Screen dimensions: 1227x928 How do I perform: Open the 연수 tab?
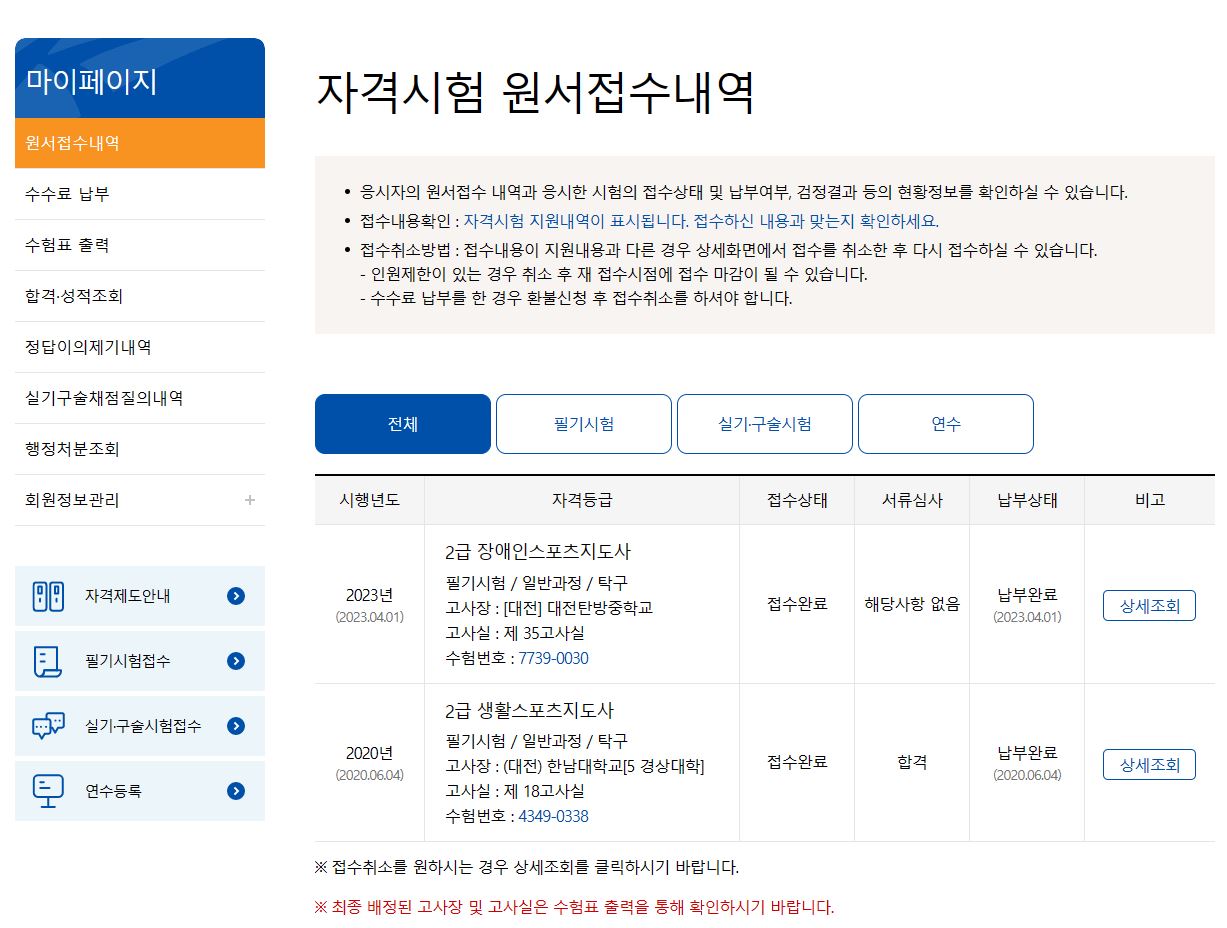click(945, 424)
